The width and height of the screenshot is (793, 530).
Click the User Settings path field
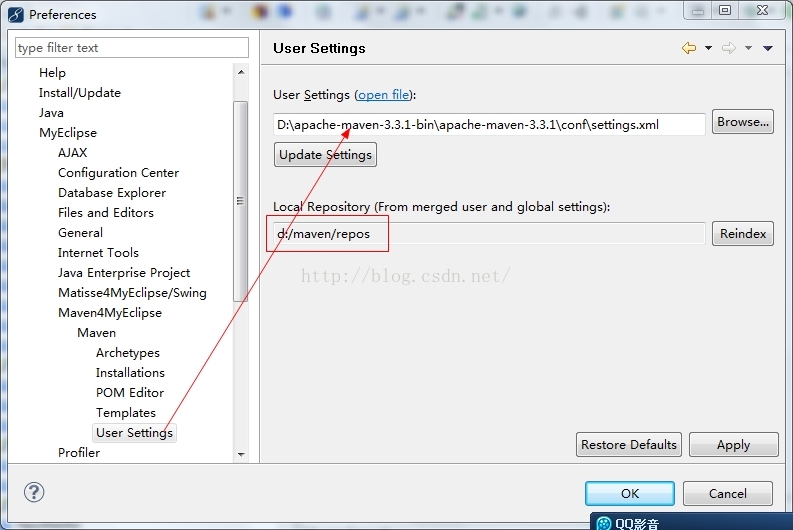point(489,124)
